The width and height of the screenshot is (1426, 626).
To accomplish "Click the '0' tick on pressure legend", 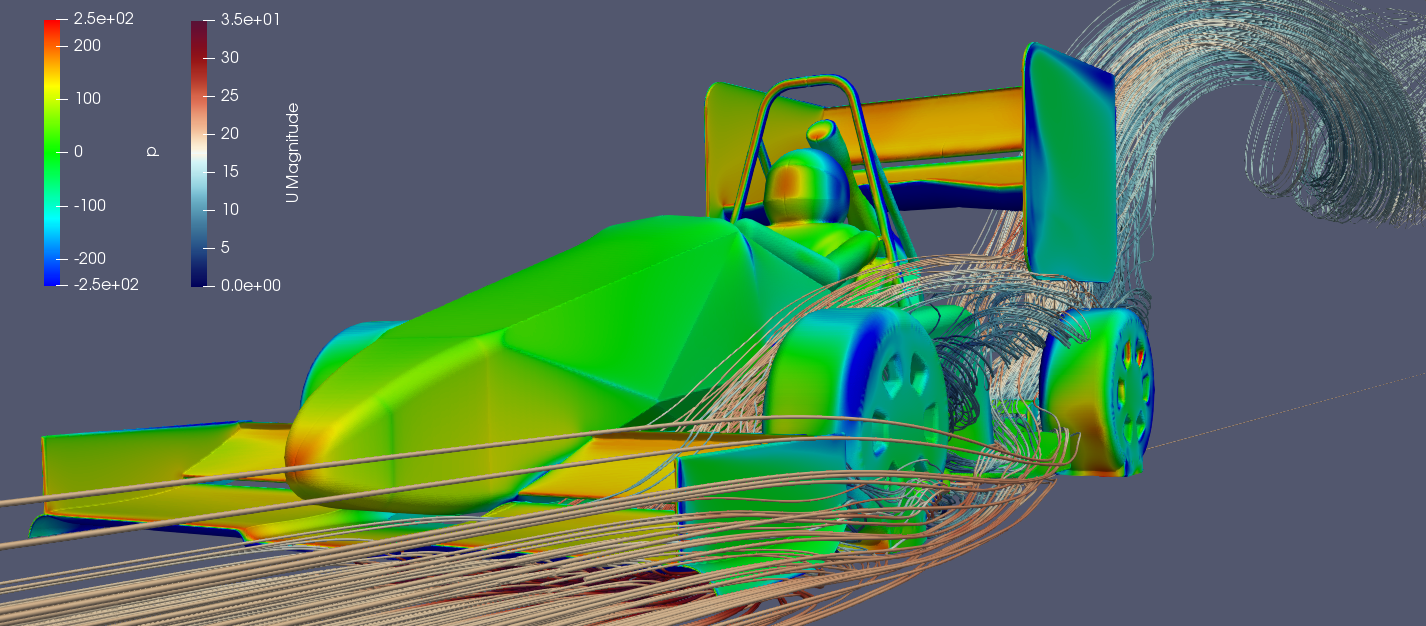I will (x=77, y=152).
